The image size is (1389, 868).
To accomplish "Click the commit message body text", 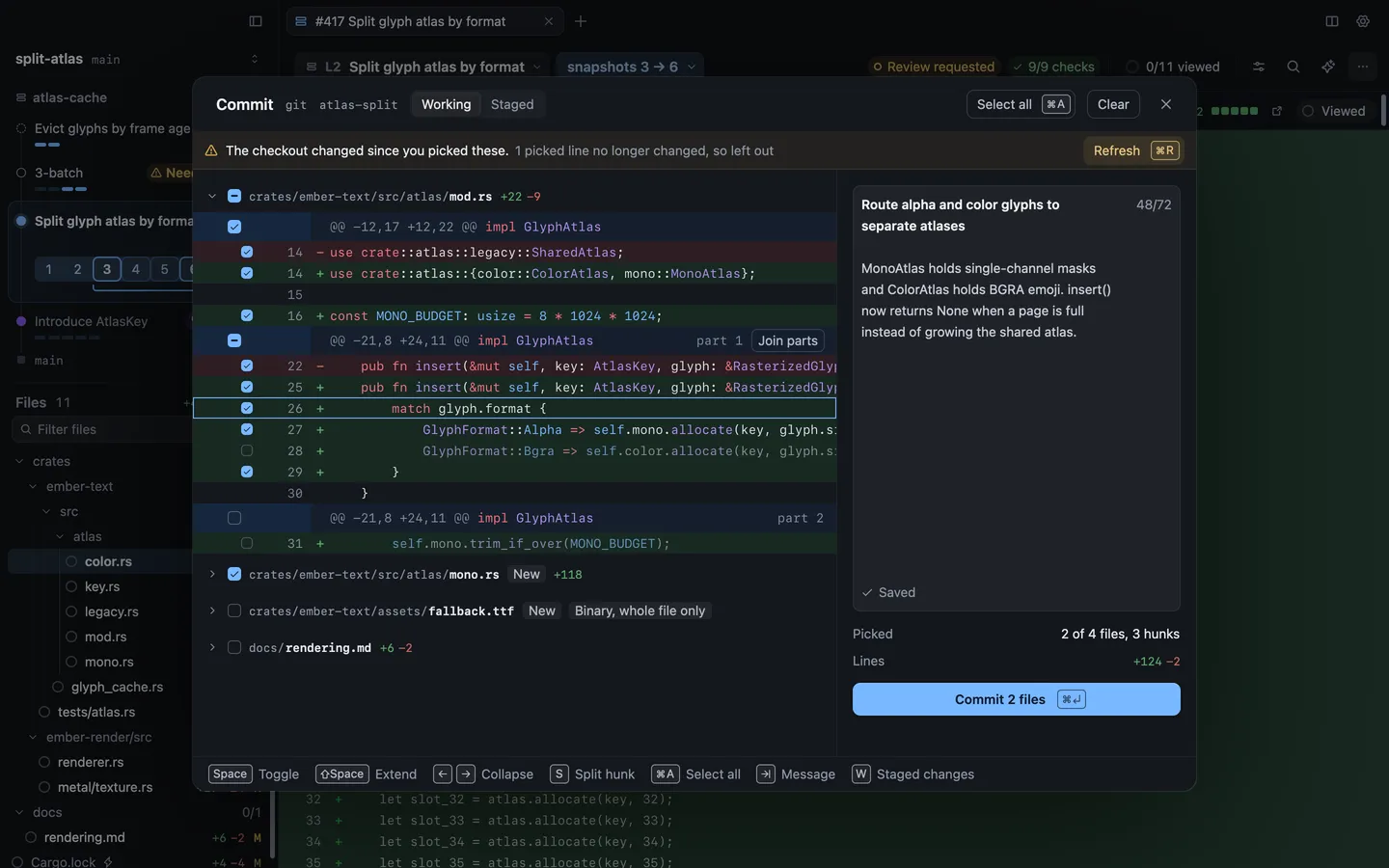I will (986, 300).
